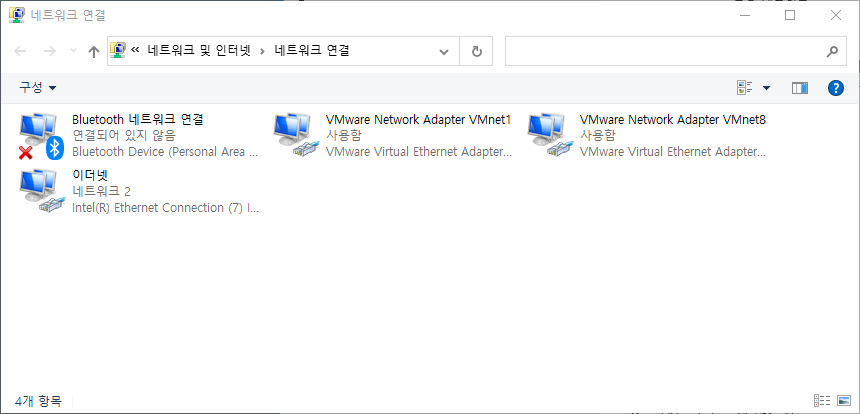This screenshot has width=860, height=414.
Task: Click the 4개 항목 status bar text
Action: pos(38,401)
